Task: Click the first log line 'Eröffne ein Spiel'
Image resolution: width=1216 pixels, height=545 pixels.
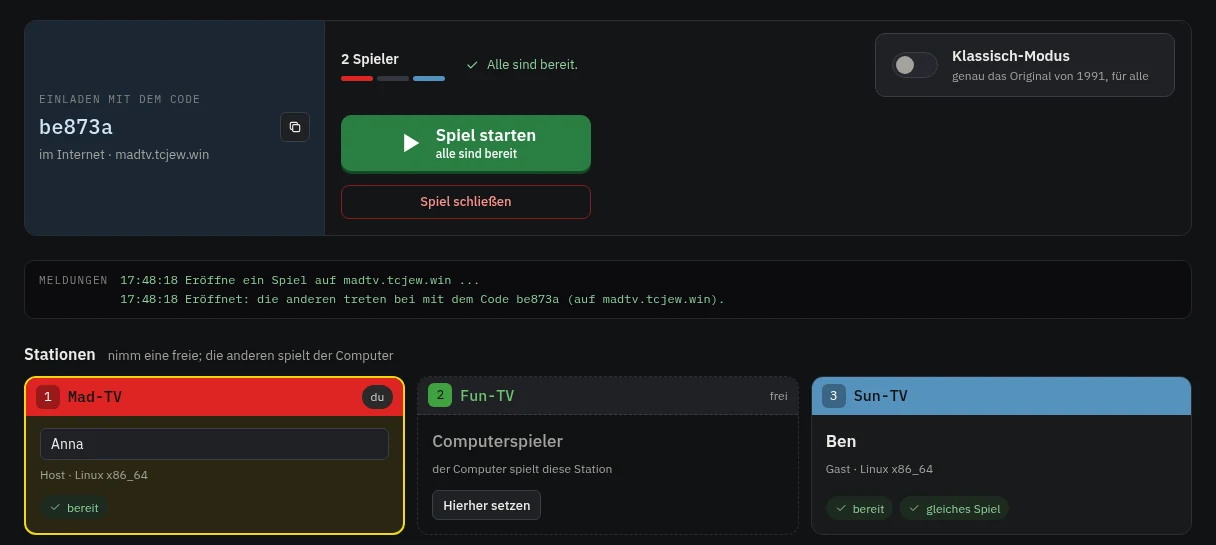Action: coord(300,281)
